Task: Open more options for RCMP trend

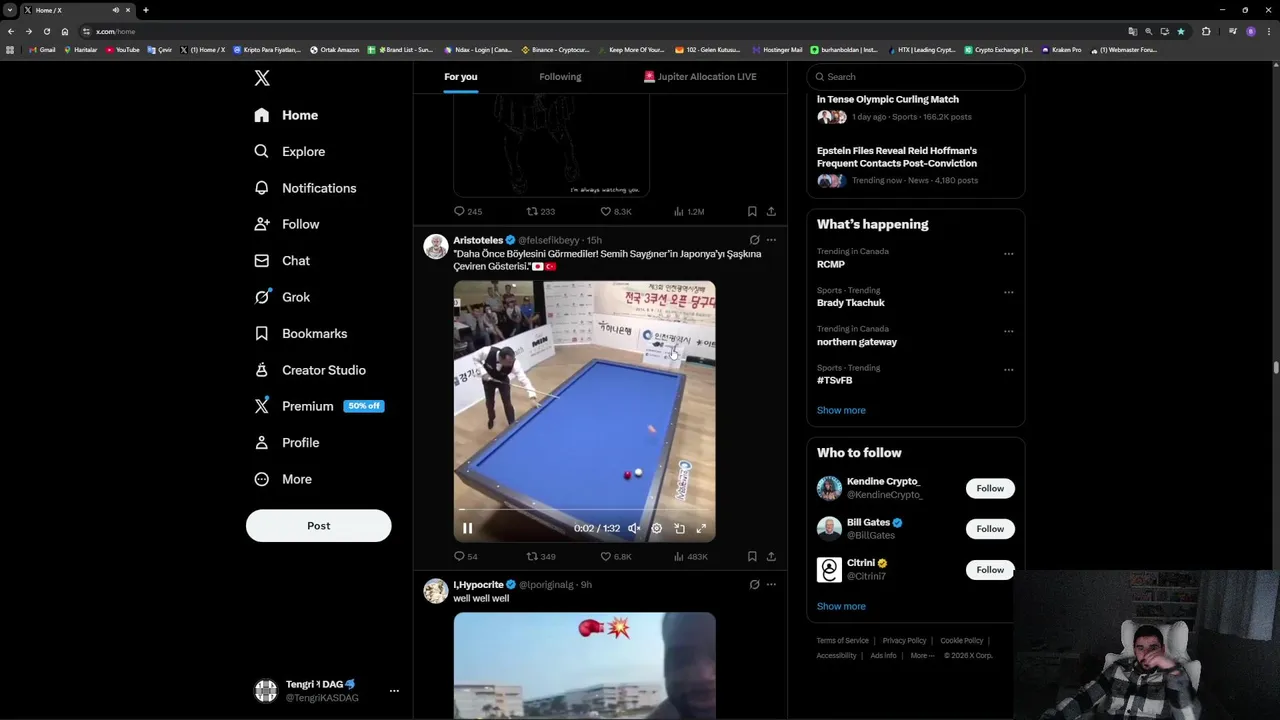Action: click(x=1008, y=254)
